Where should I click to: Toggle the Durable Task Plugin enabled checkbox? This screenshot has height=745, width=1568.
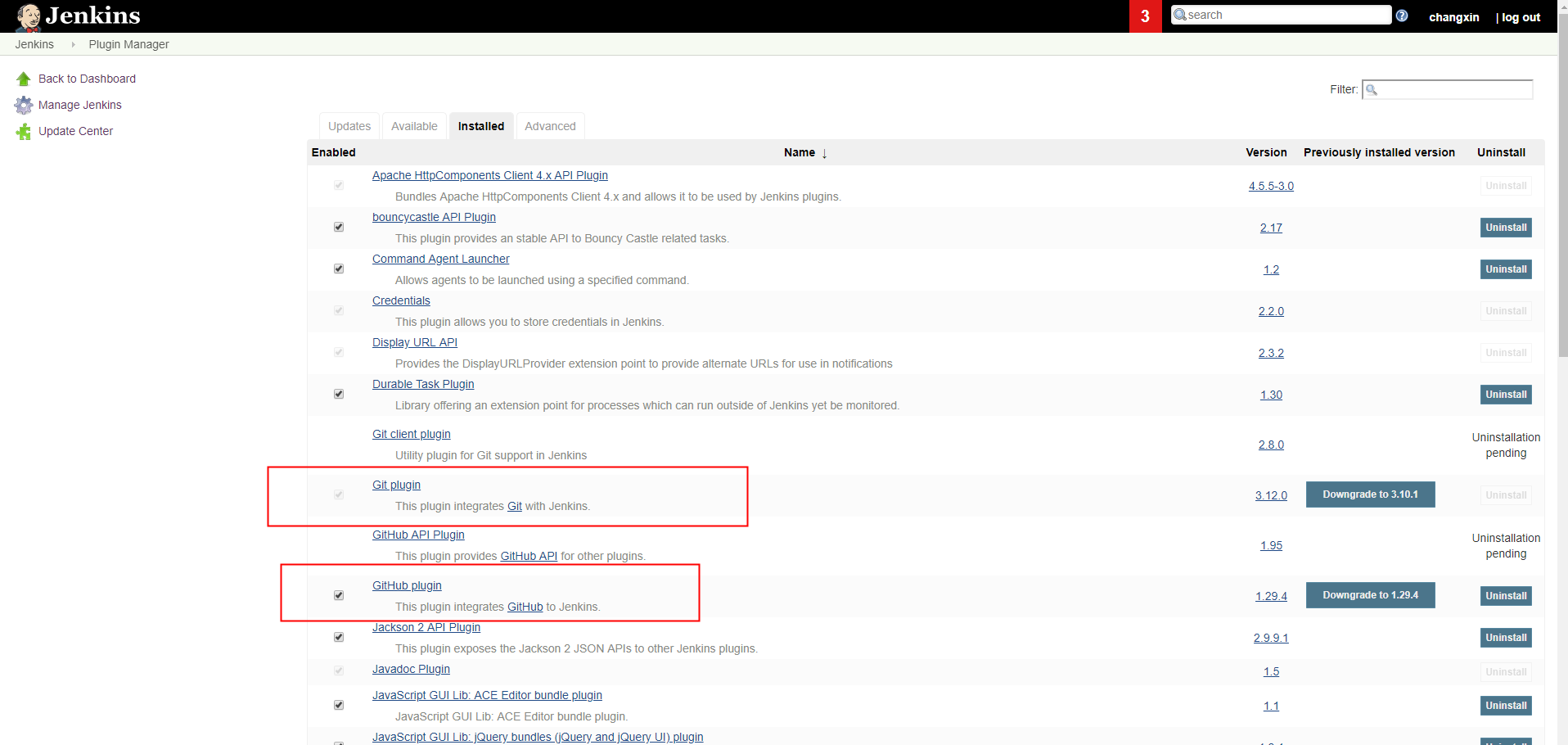pos(338,394)
